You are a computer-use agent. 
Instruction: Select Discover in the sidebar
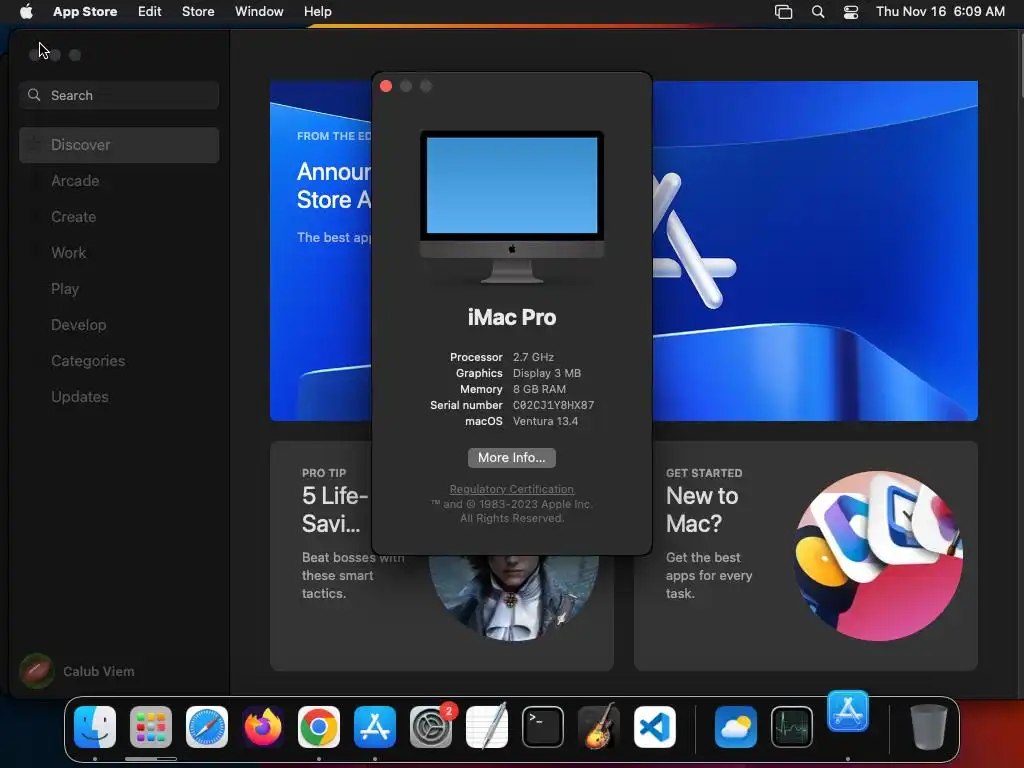tap(119, 145)
